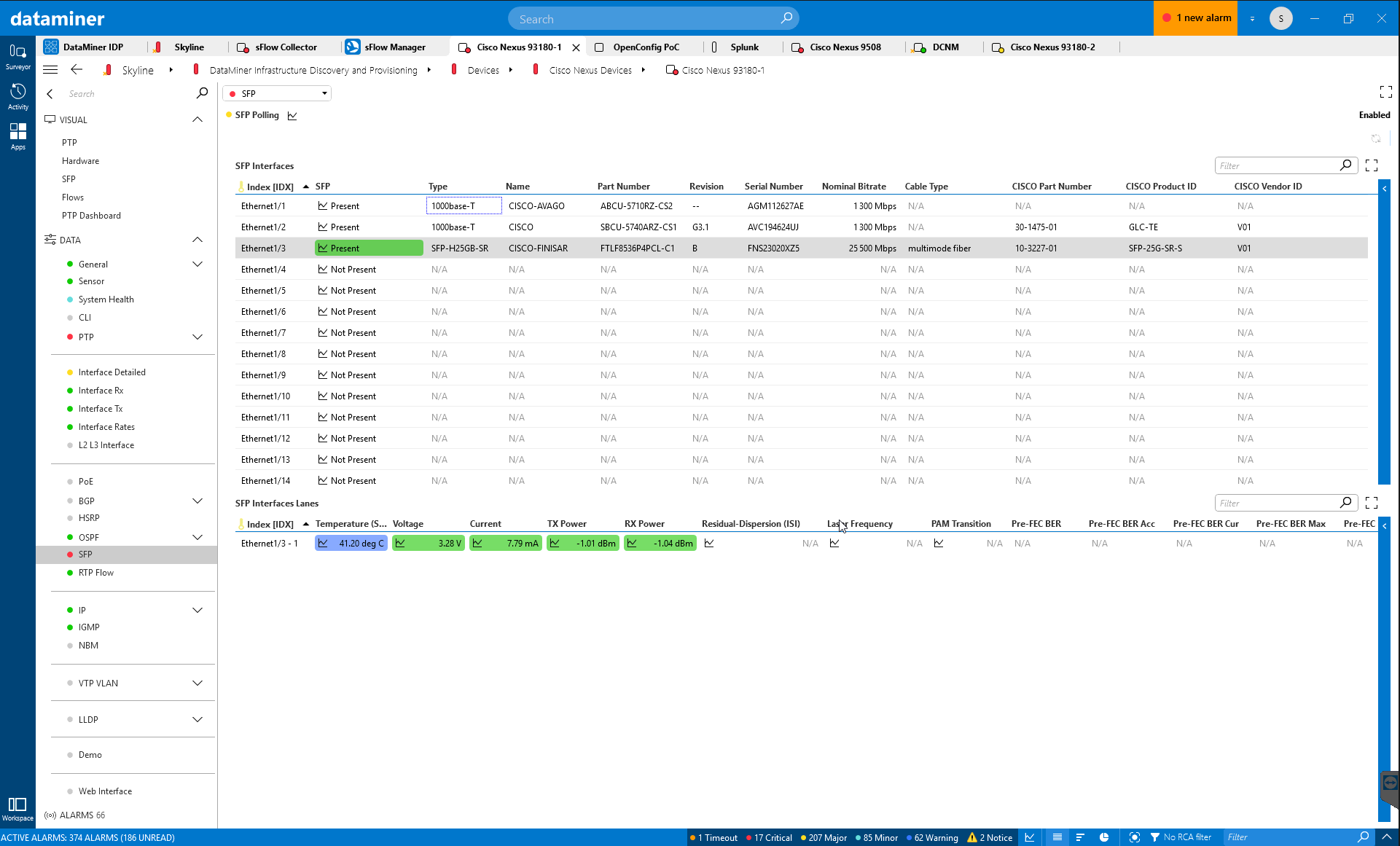Close the Cisco Nexus 93180-1 tab
The image size is (1400, 846).
[576, 47]
